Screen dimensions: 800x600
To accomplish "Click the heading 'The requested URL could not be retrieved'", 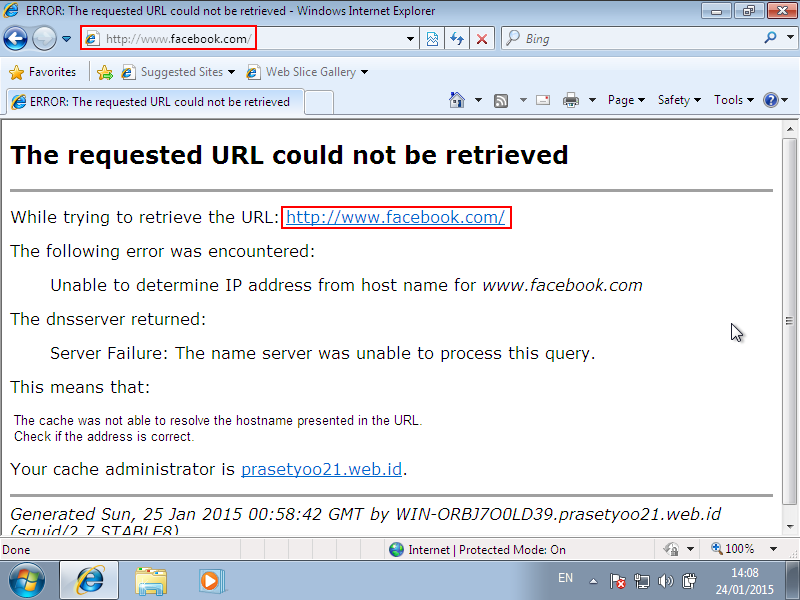I will pyautogui.click(x=289, y=155).
